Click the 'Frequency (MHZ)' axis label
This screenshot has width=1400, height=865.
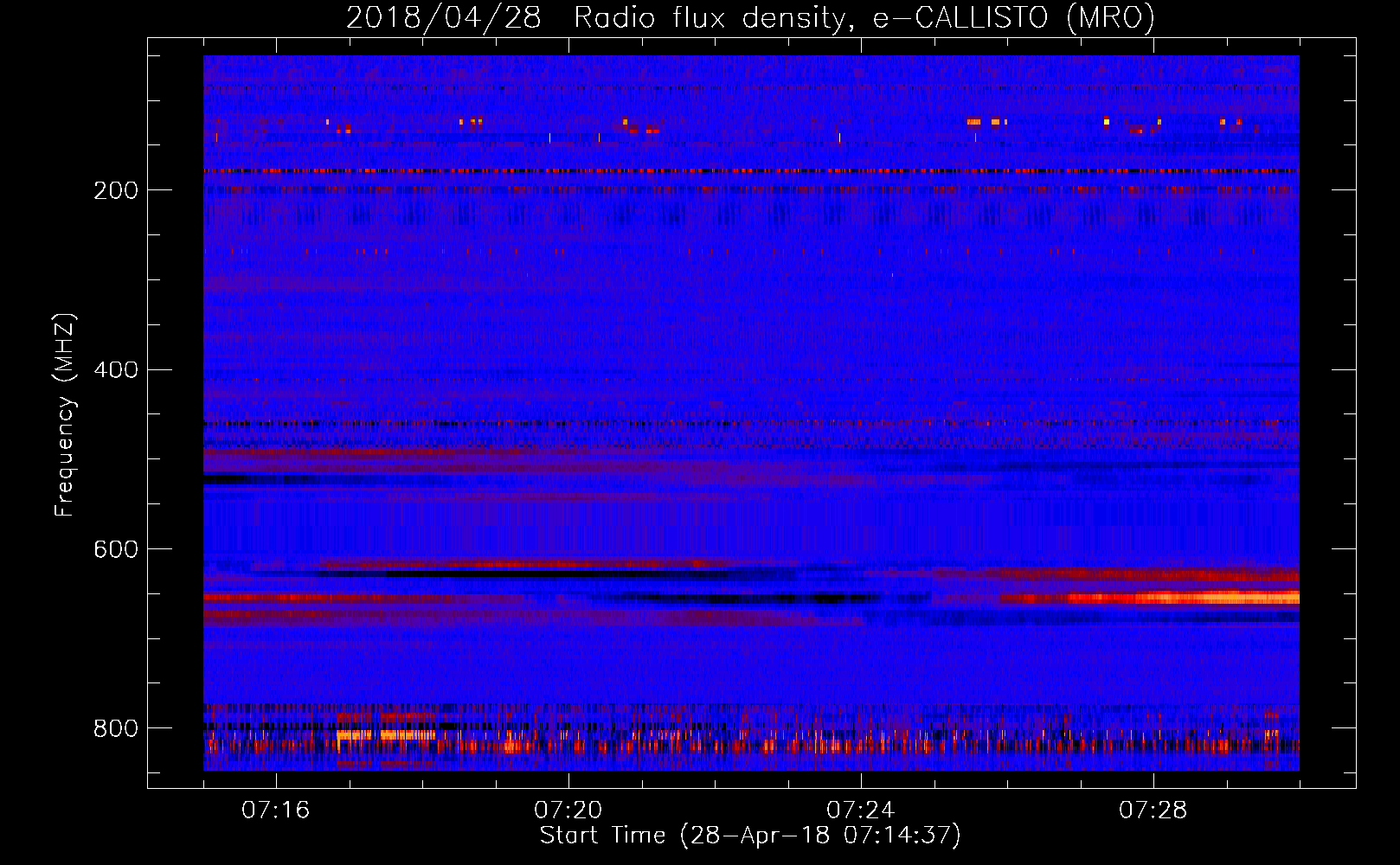click(65, 415)
